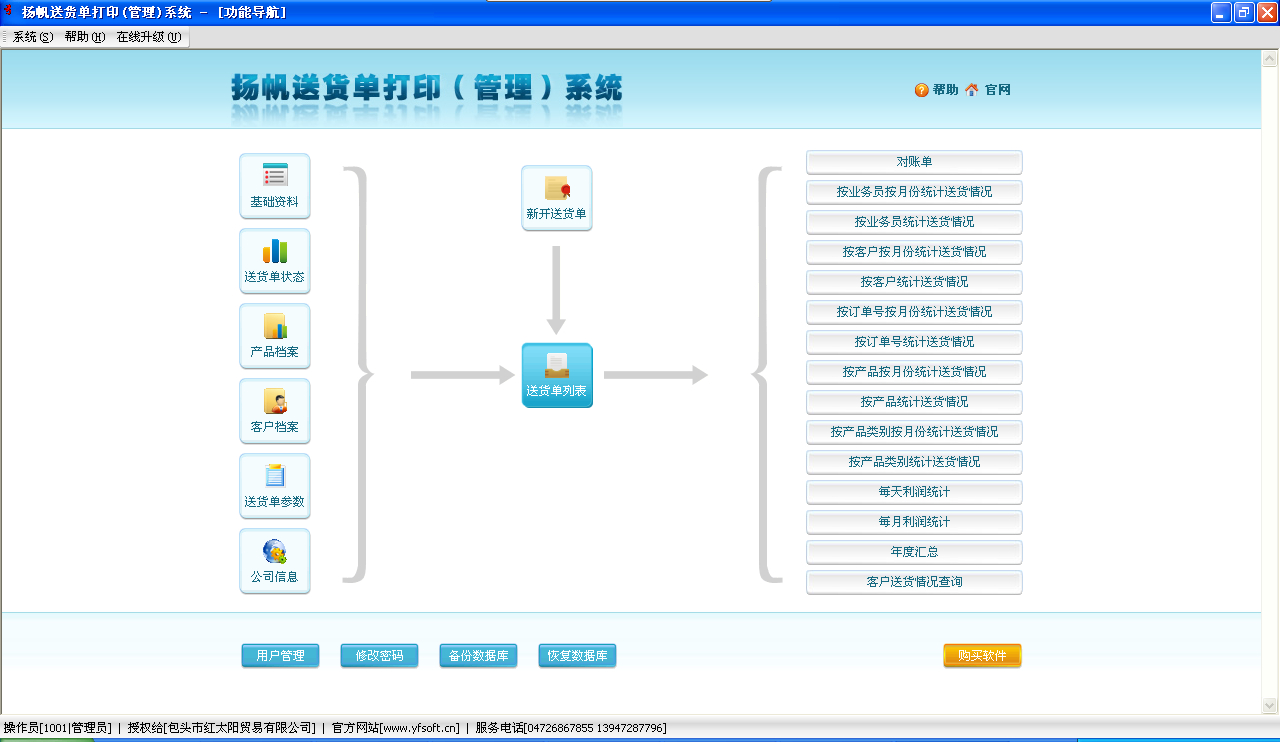Click 按业务员按月份统计送货情况 button
The width and height of the screenshot is (1280, 742).
pyautogui.click(x=914, y=192)
